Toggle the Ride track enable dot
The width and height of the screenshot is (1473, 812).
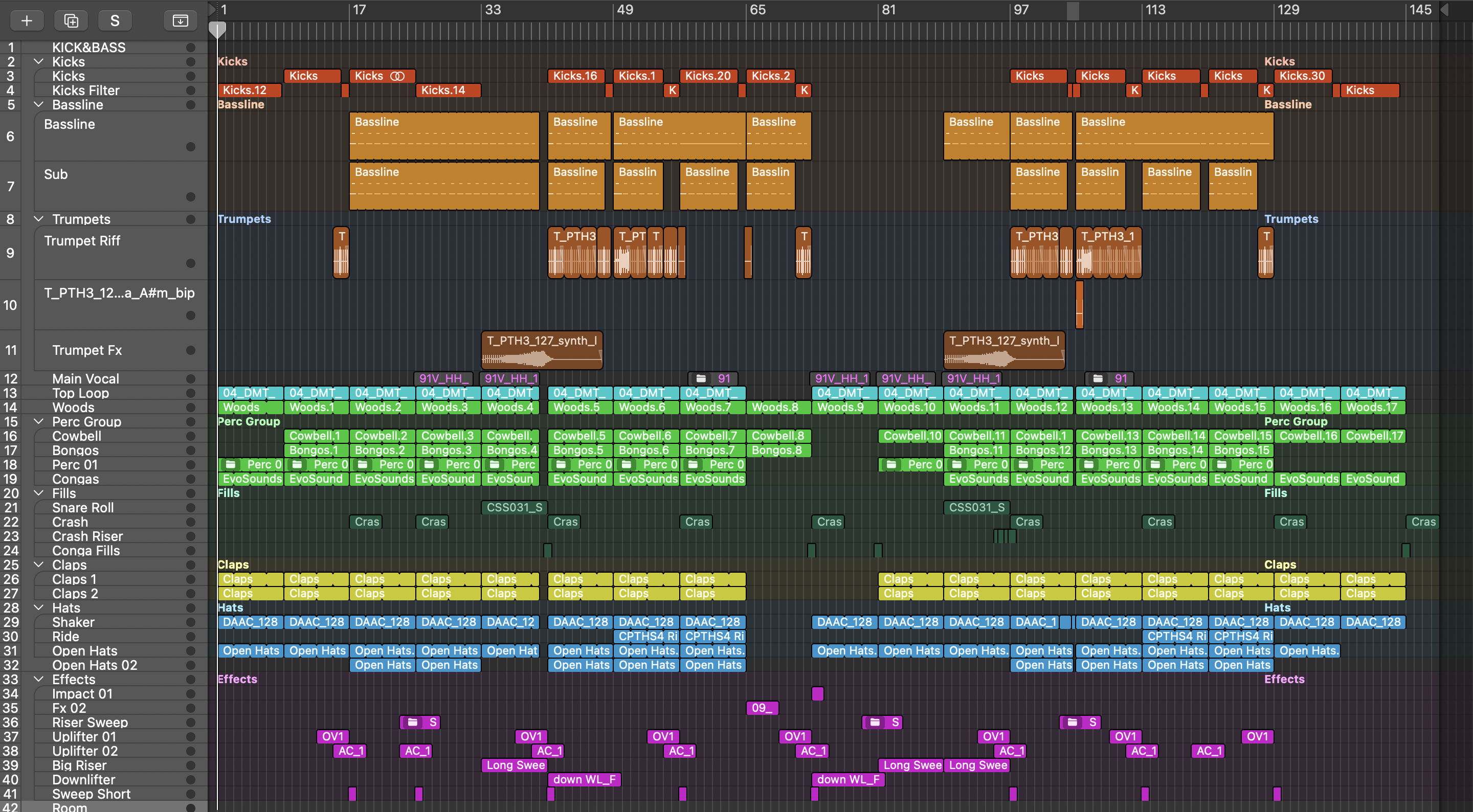click(x=191, y=637)
